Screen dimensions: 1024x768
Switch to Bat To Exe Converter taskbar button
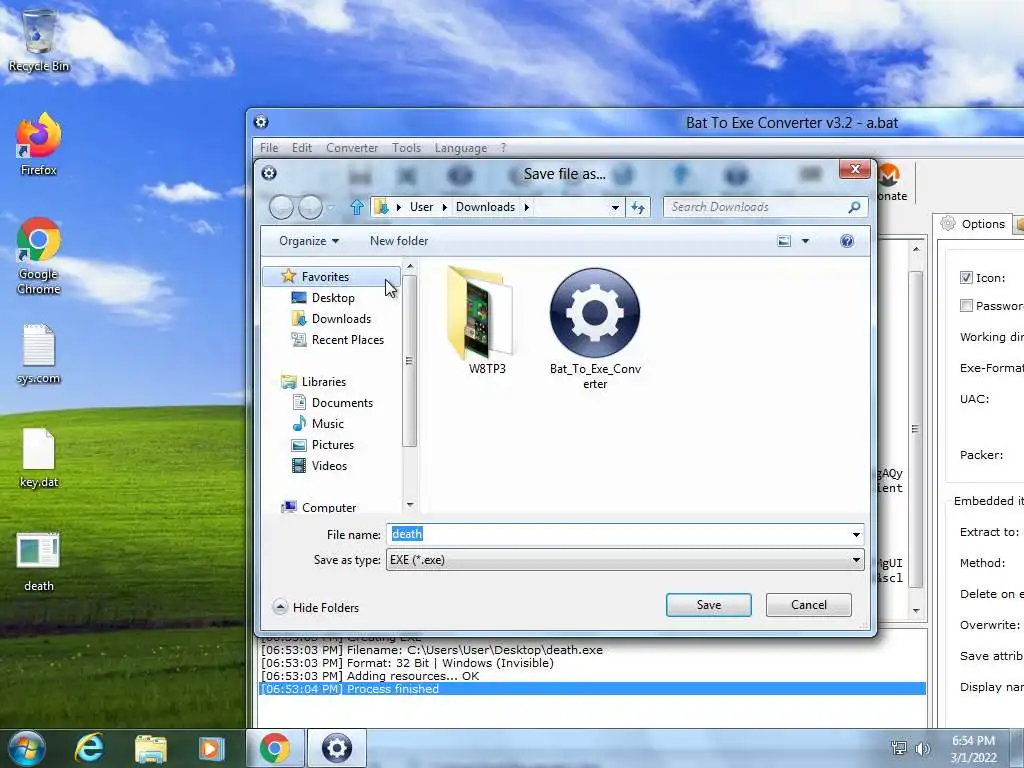336,748
